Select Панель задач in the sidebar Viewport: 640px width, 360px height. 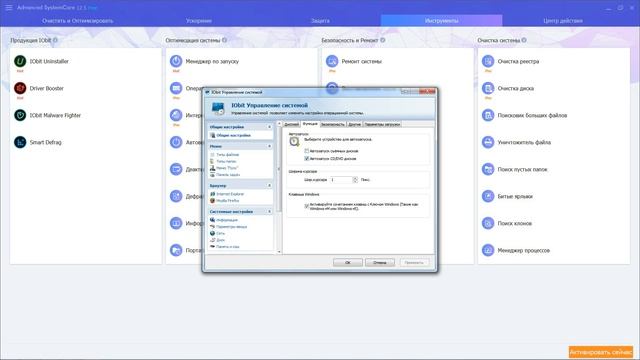point(225,175)
